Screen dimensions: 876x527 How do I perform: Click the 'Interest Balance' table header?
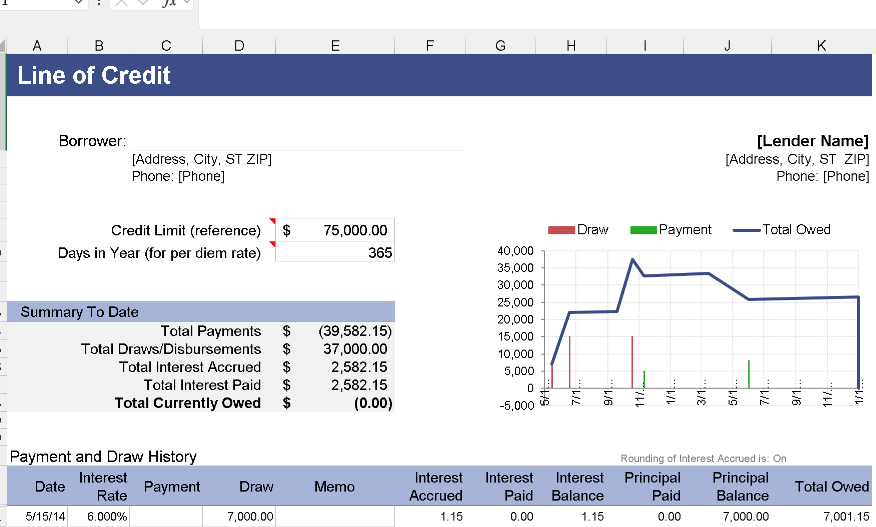(x=578, y=487)
